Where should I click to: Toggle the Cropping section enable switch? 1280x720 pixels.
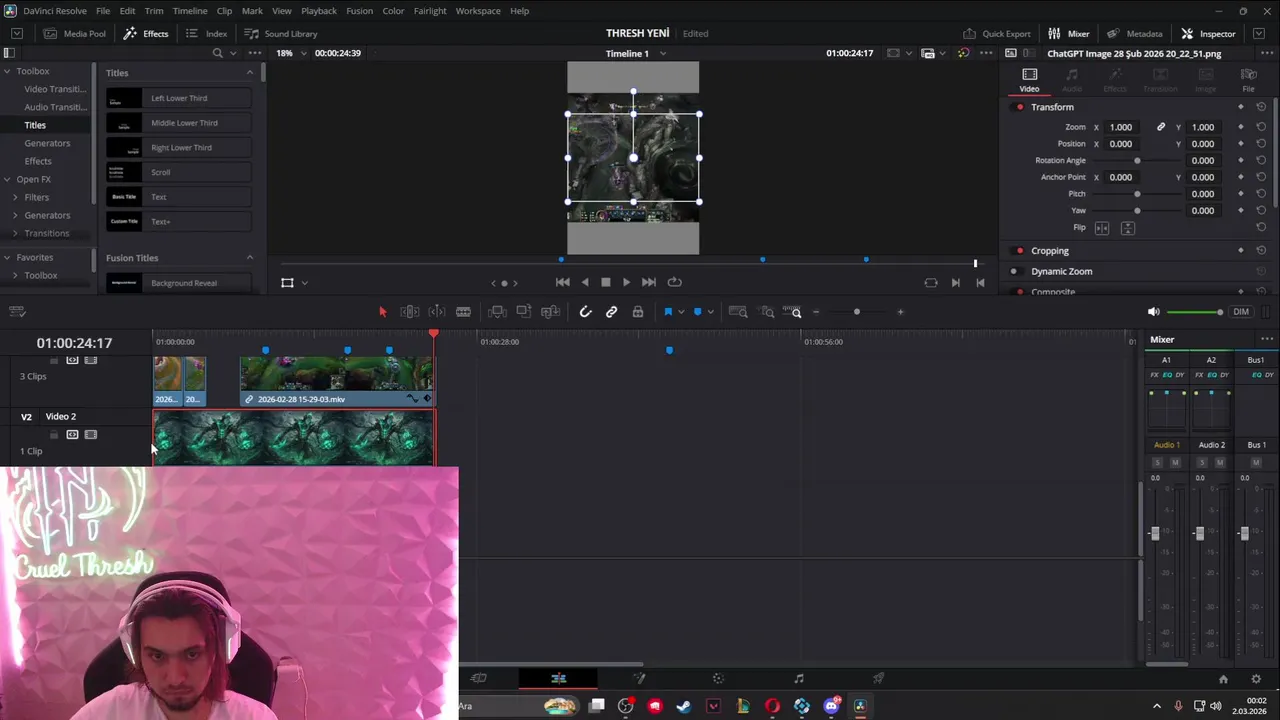click(x=1020, y=251)
